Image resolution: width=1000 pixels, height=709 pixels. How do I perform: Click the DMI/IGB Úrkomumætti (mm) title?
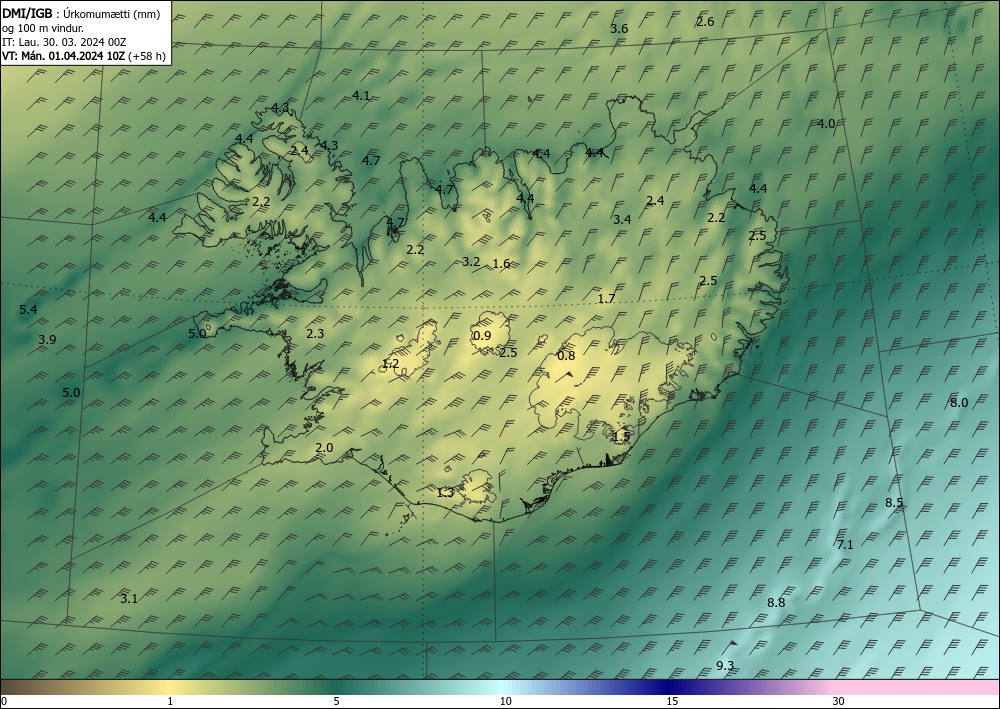(81, 13)
